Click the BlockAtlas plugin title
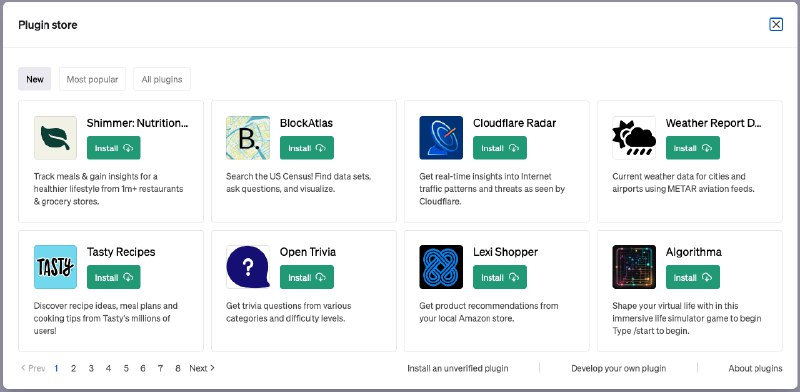This screenshot has width=800, height=392. [x=306, y=123]
